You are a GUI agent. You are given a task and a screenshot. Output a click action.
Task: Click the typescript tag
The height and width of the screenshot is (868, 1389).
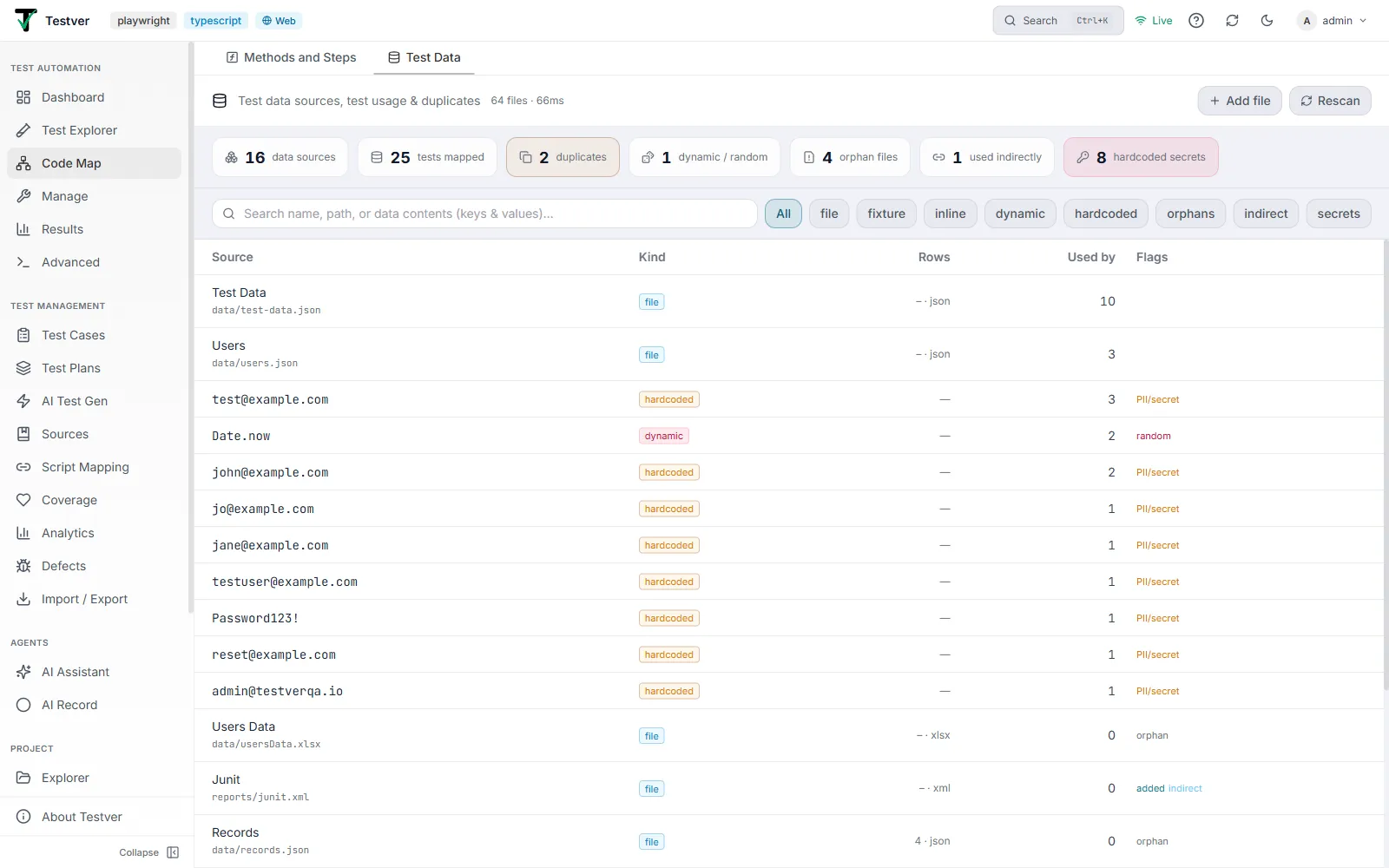tap(216, 21)
